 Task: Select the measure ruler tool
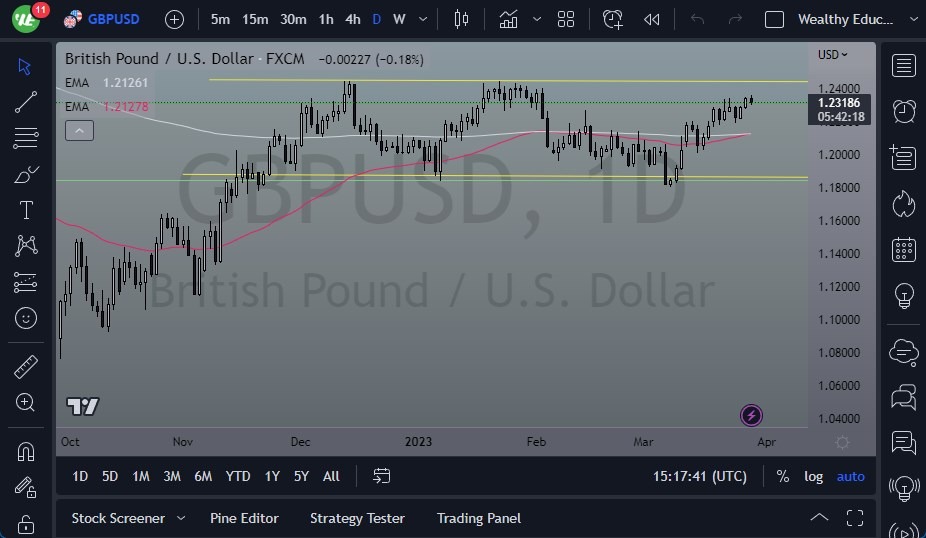(x=26, y=367)
